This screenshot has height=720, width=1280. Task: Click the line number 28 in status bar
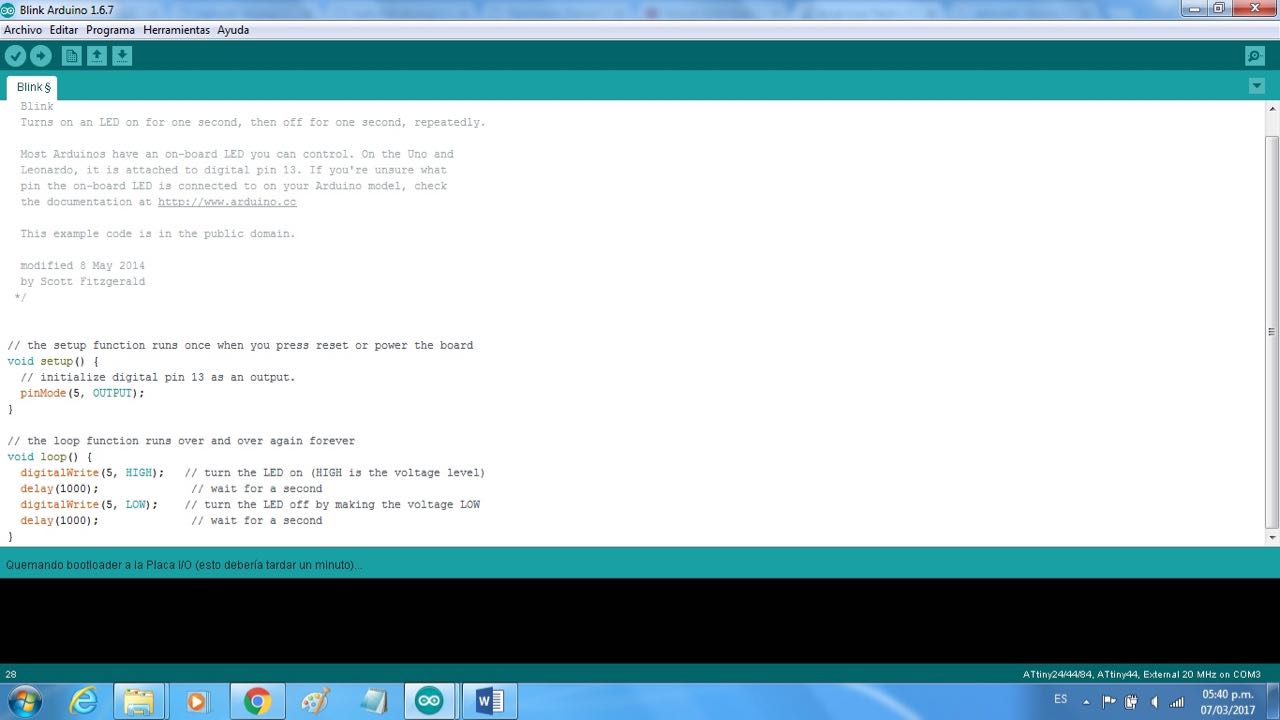(x=10, y=675)
